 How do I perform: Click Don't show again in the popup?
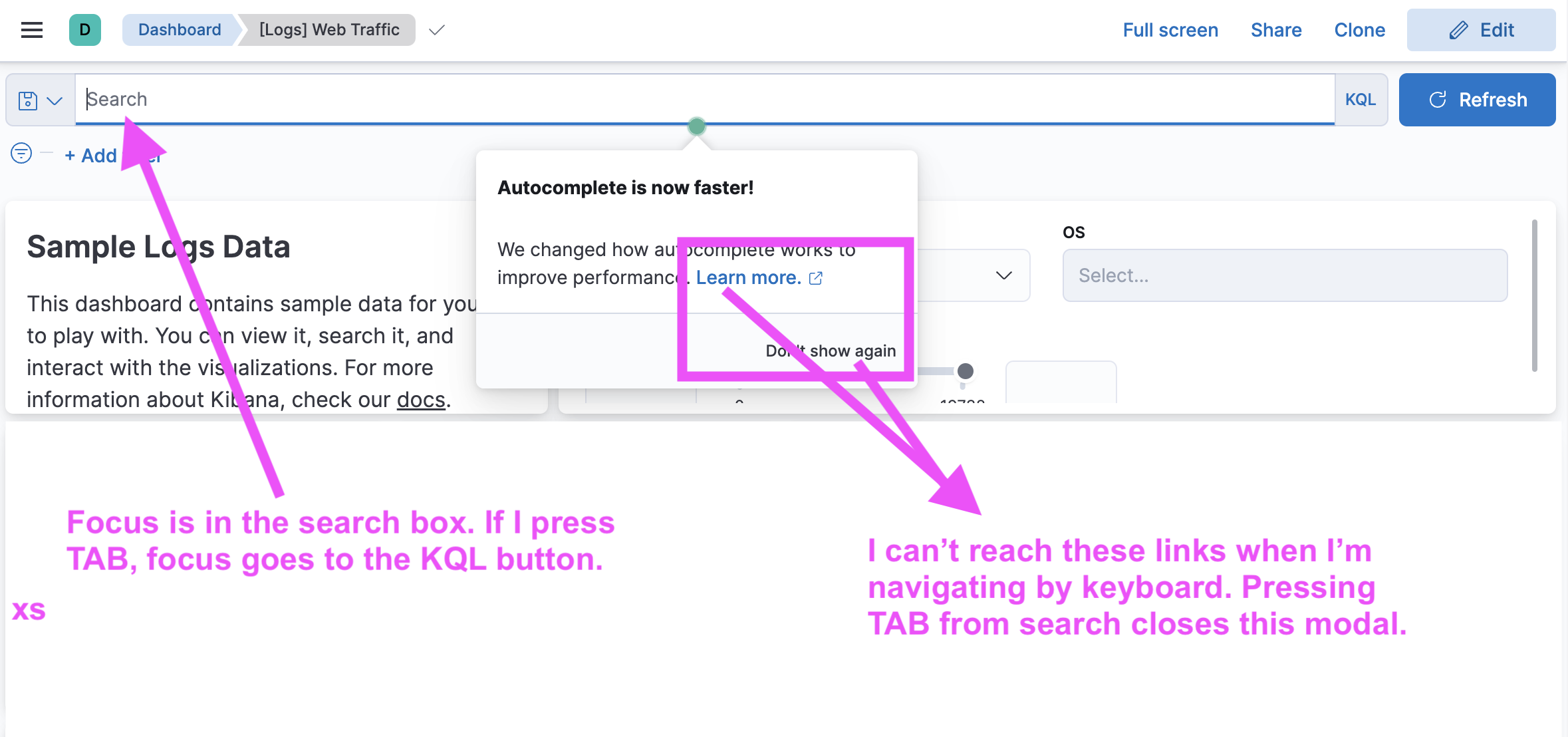pos(831,351)
